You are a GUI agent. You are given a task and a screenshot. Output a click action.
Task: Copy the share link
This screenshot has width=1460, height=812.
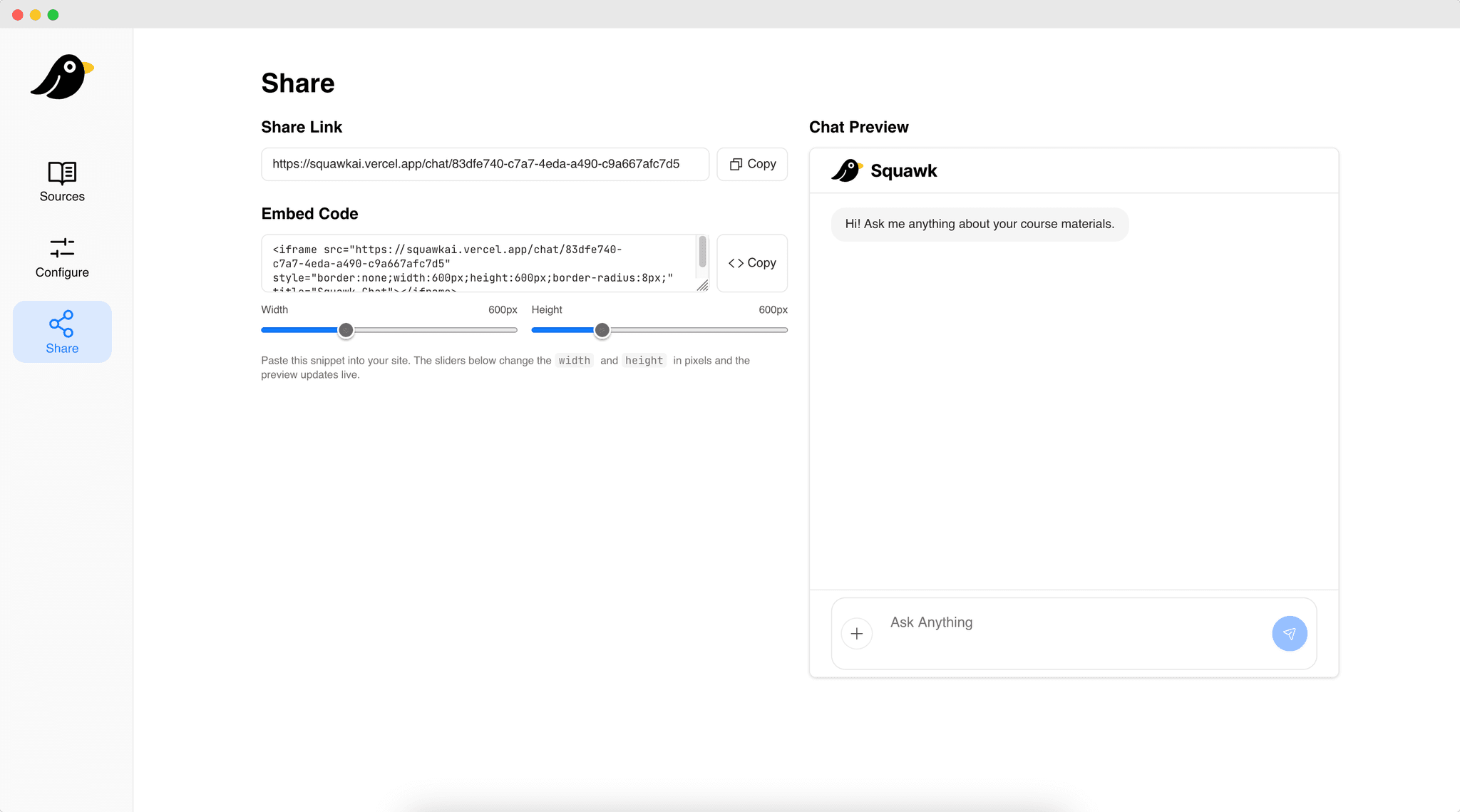coord(752,164)
